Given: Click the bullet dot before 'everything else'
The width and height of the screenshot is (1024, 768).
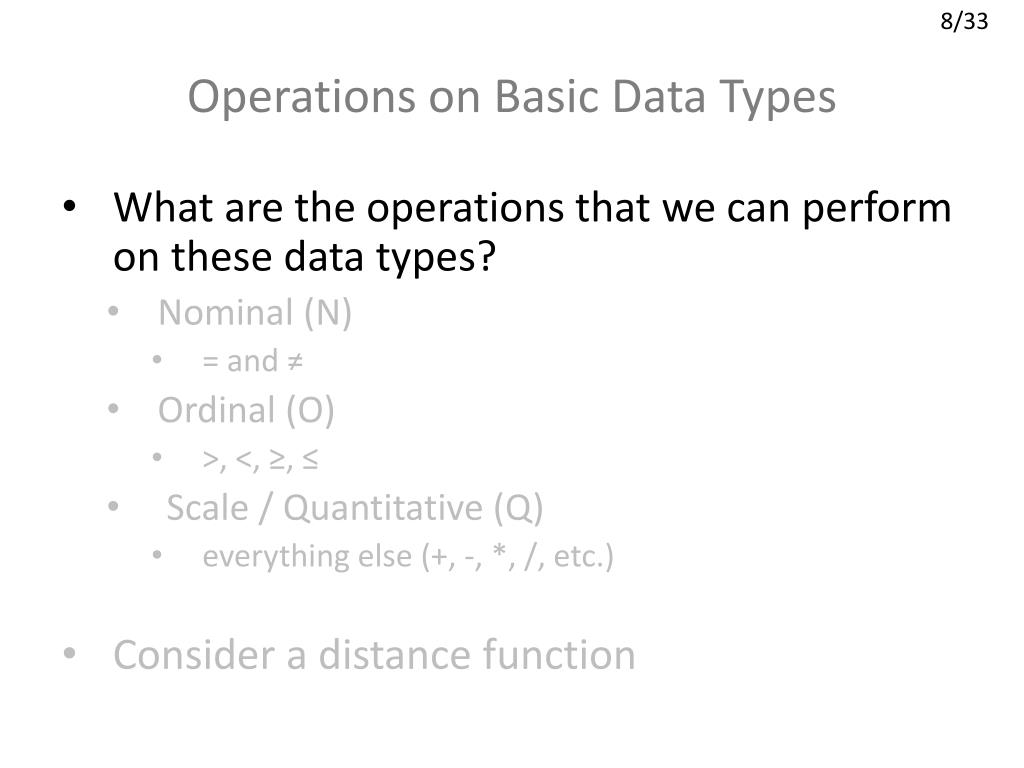Looking at the screenshot, I should click(157, 555).
